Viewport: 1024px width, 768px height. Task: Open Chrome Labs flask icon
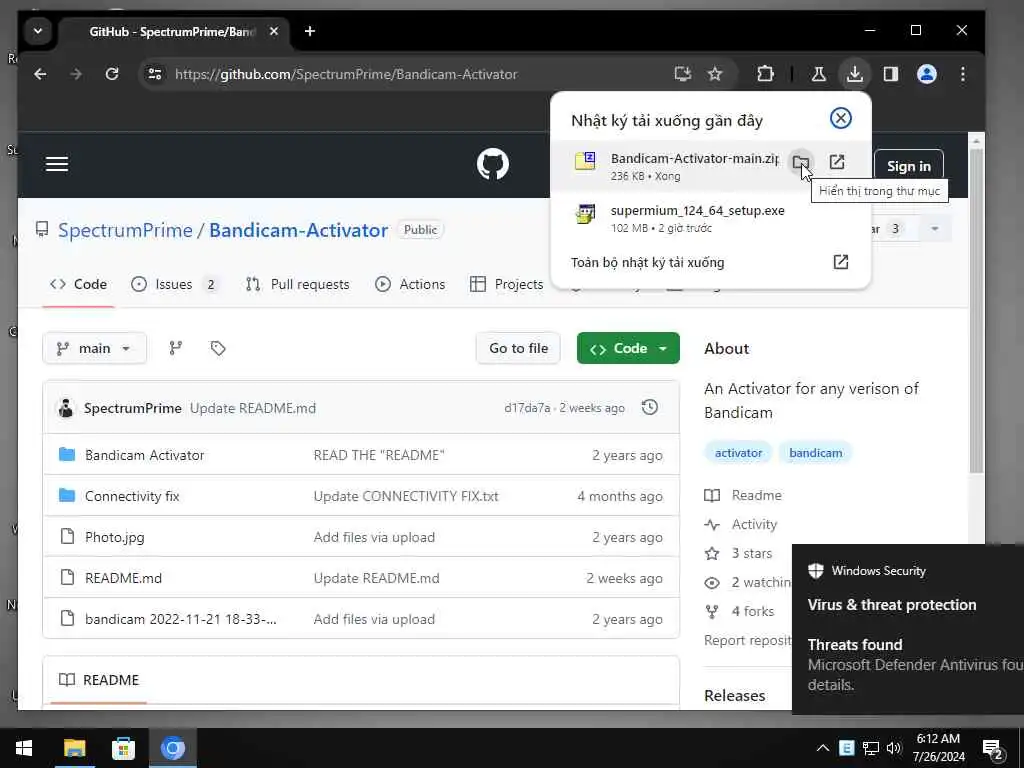tap(818, 74)
